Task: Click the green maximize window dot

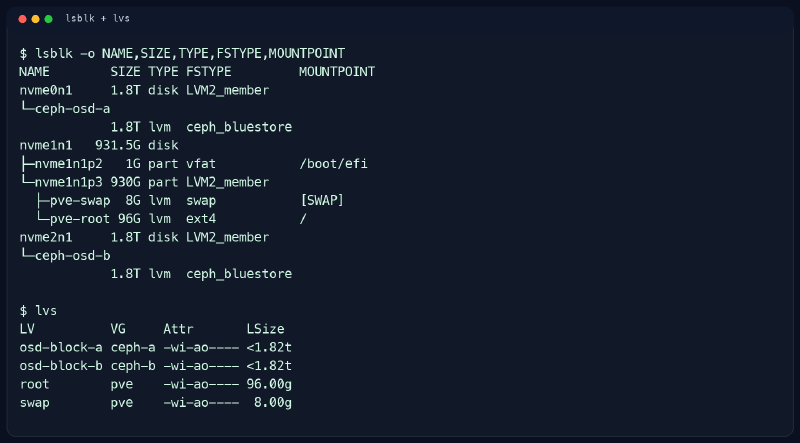Action: tap(48, 19)
